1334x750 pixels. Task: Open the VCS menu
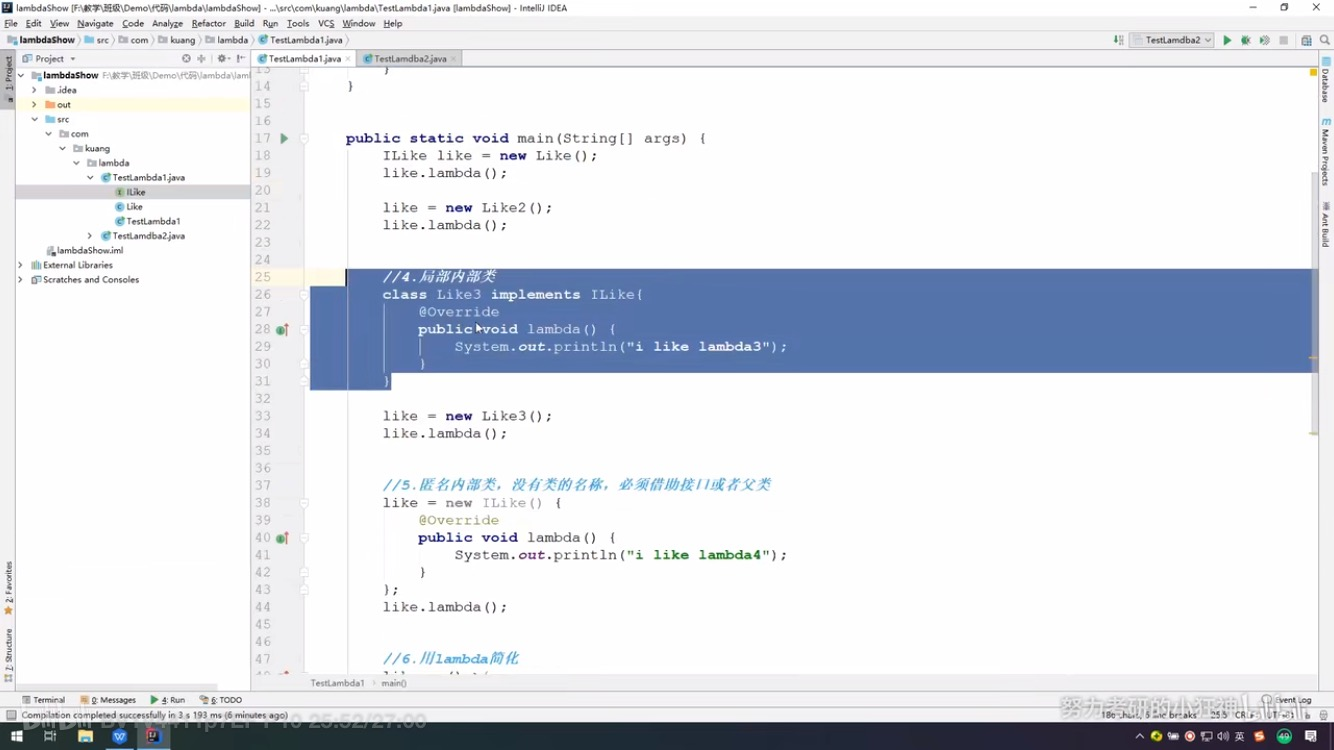pyautogui.click(x=326, y=23)
